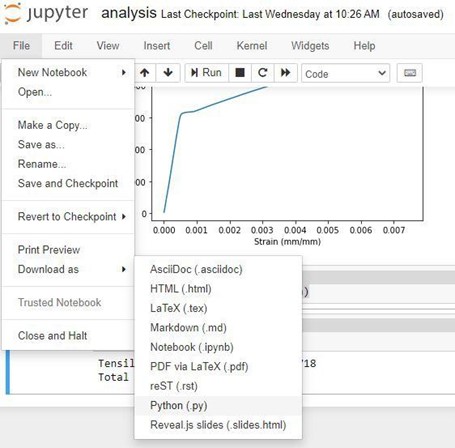Click the Strain (mm/mm) axis label
Screen dimensions: 455x448
[x=287, y=241]
